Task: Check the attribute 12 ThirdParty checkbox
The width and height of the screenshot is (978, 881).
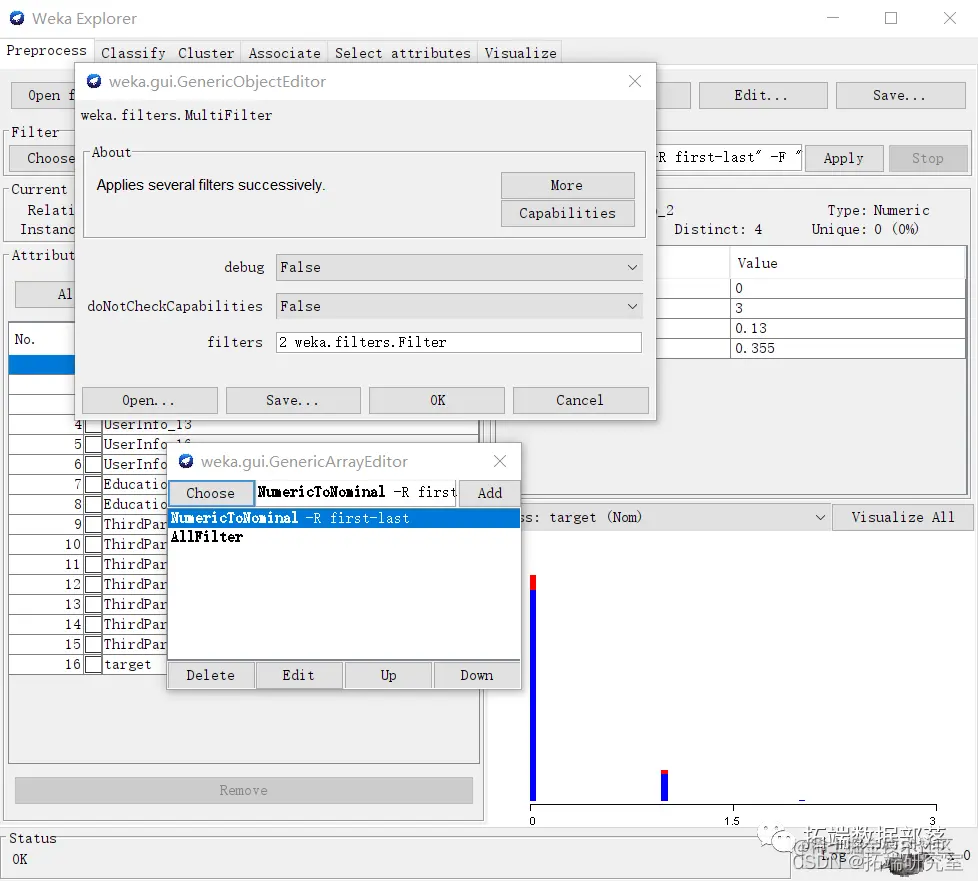Action: (93, 585)
